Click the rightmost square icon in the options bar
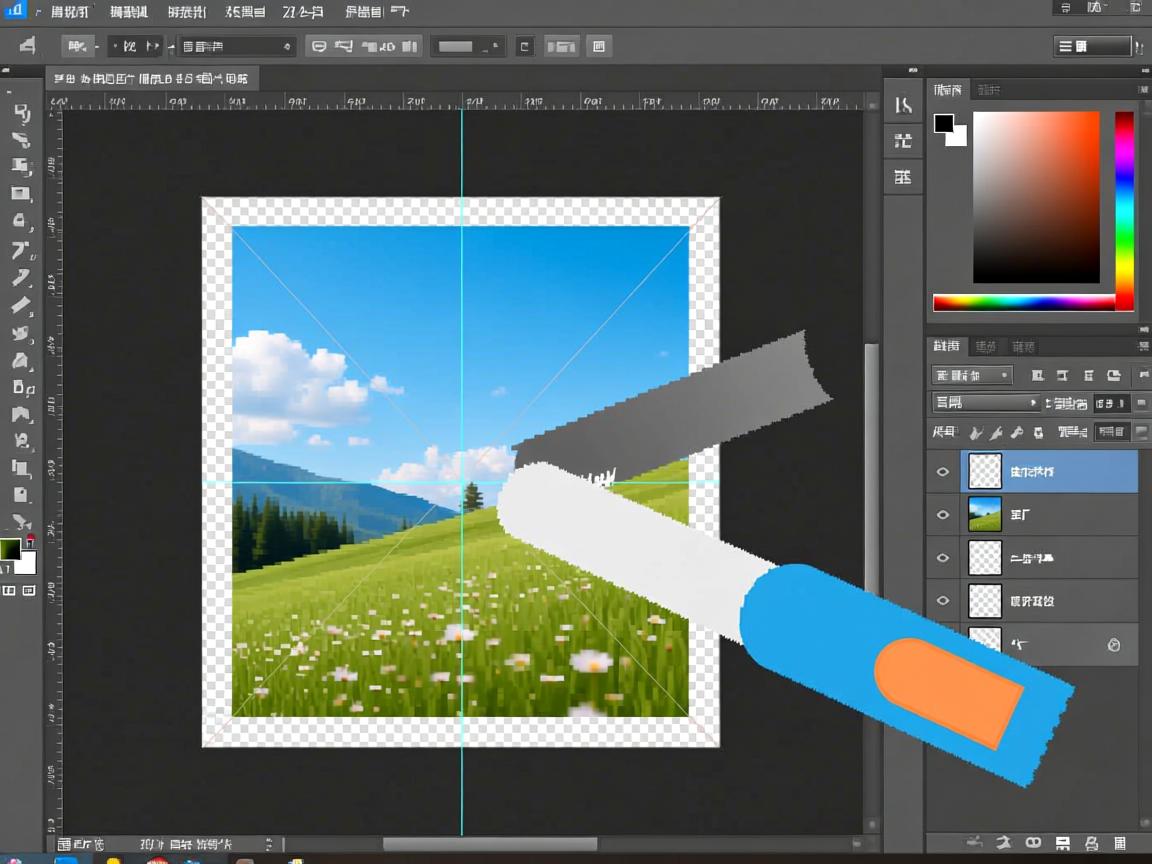Viewport: 1152px width, 864px height. pyautogui.click(x=599, y=46)
